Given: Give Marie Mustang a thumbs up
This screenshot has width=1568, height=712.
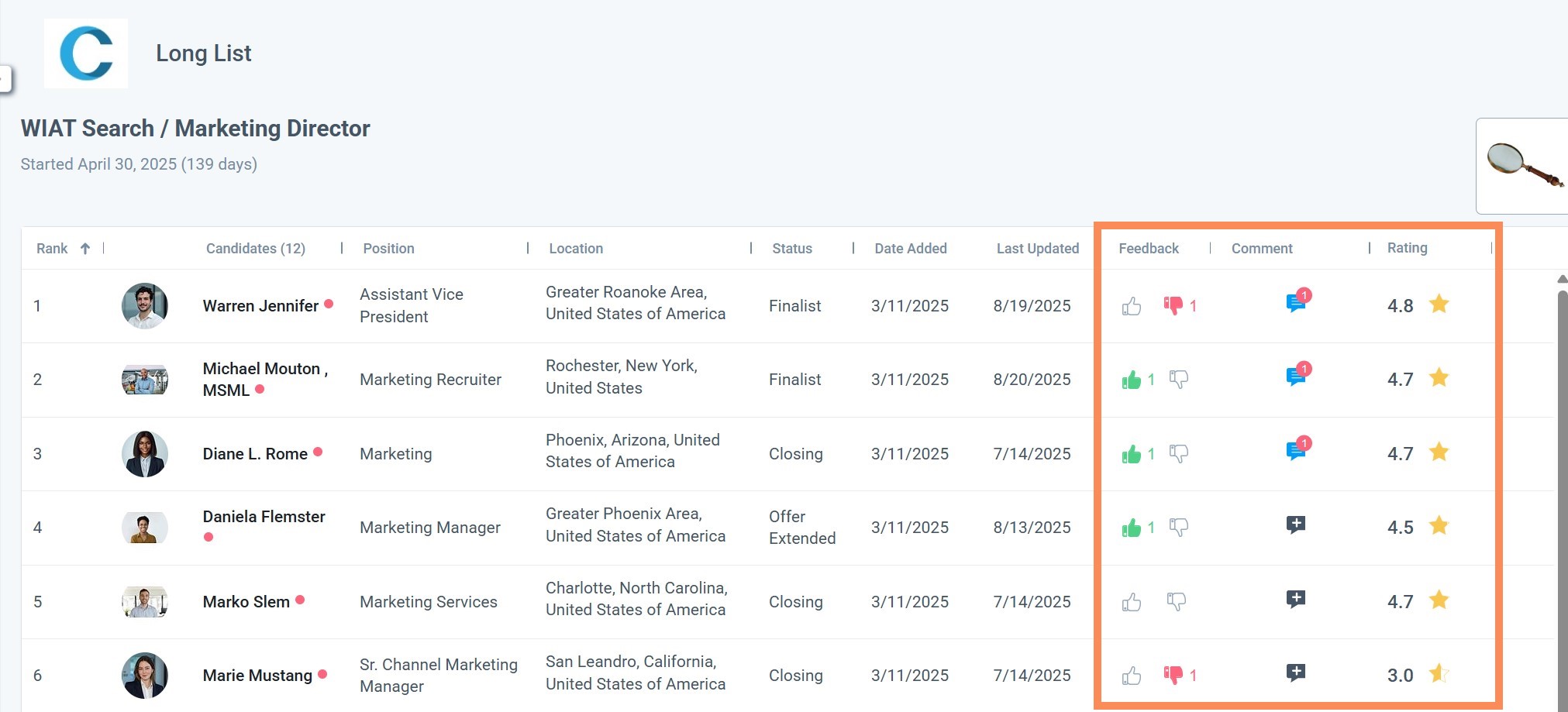Looking at the screenshot, I should point(1132,676).
